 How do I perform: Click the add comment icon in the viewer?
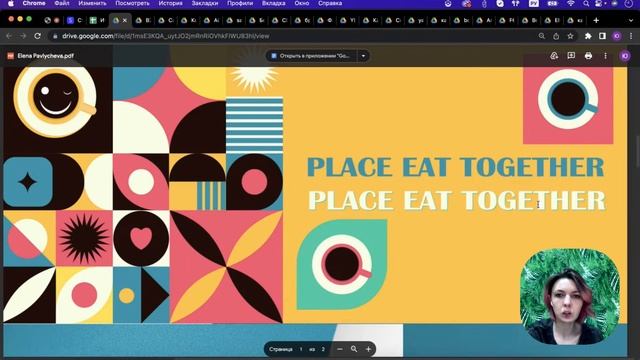click(x=571, y=56)
